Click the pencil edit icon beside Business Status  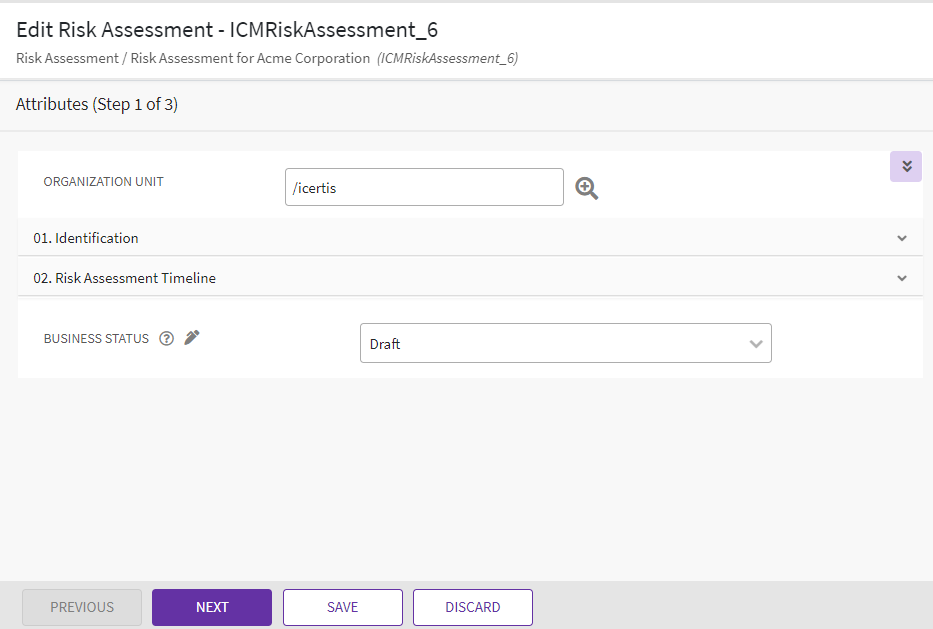pos(192,338)
